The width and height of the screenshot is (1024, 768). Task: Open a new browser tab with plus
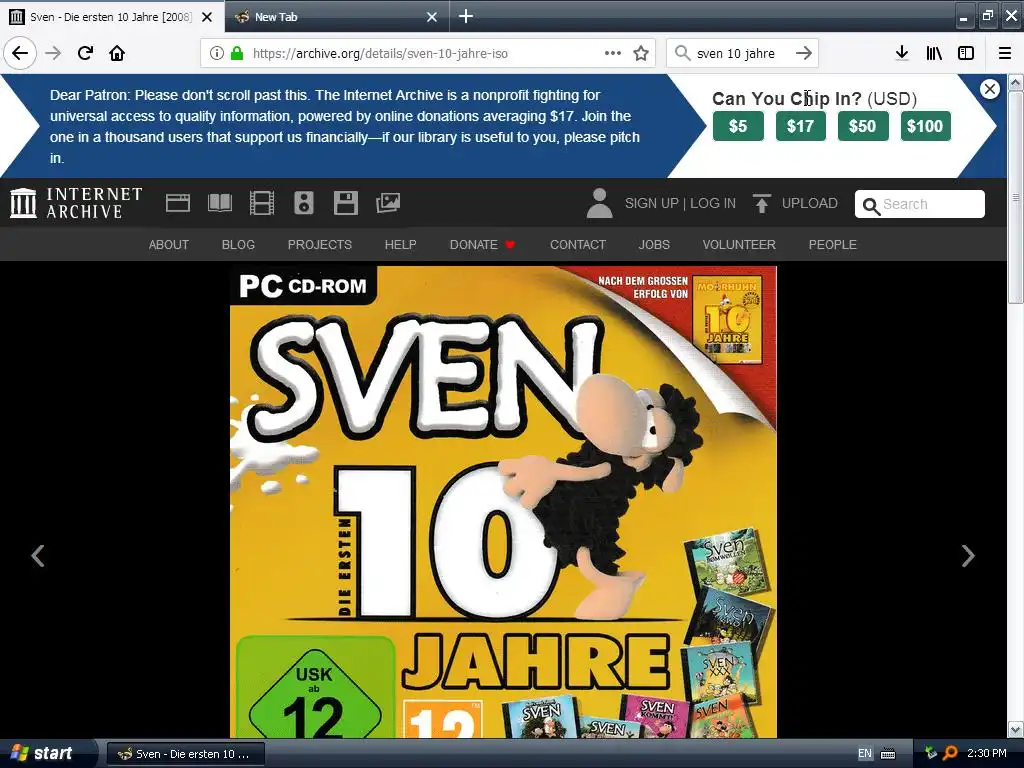coord(466,16)
